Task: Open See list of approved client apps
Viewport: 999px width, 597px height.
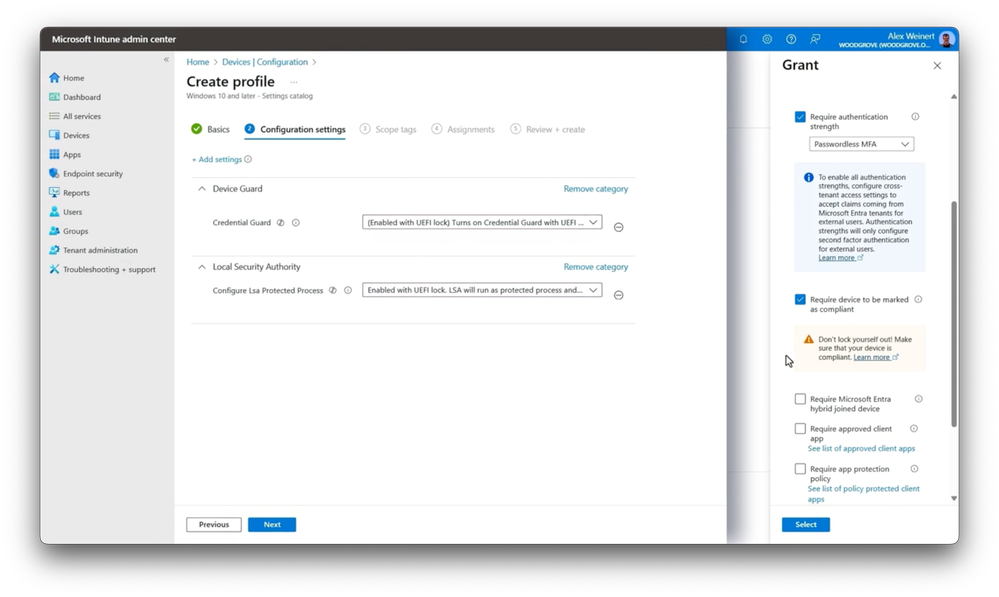Action: 861,449
